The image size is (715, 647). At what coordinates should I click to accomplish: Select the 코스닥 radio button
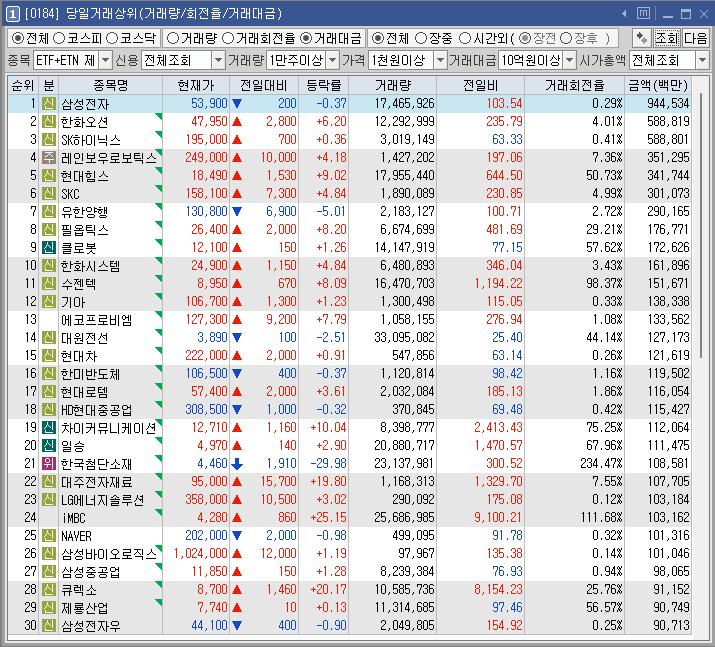112,38
